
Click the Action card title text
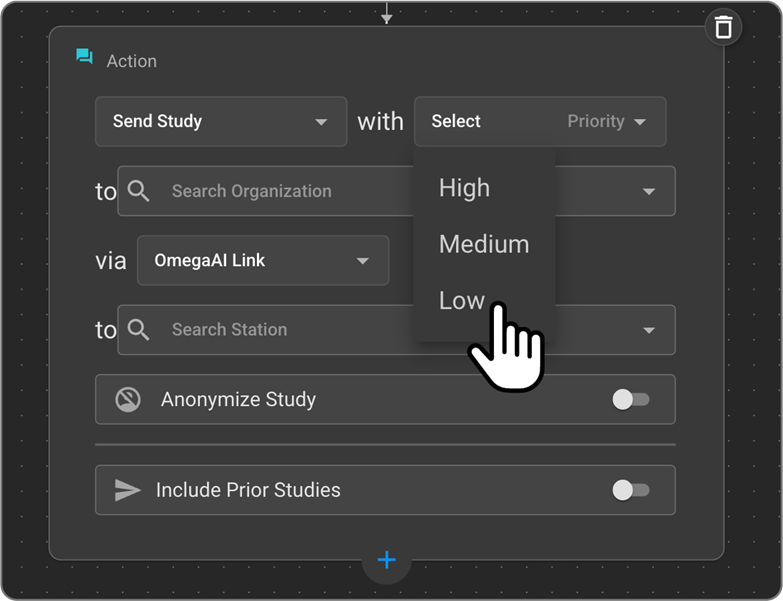132,61
